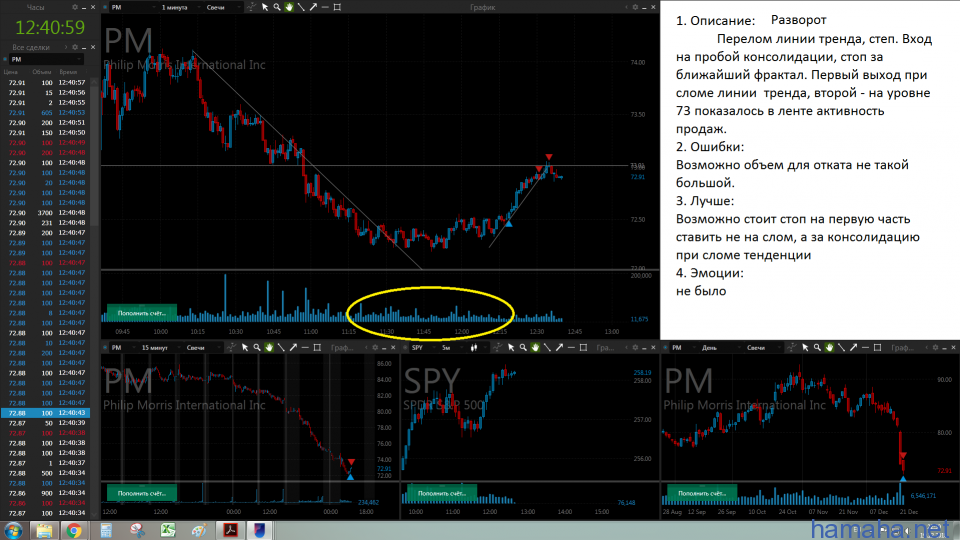Select the rectangle drawing tool in 1-minute PM chart

(x=337, y=7)
